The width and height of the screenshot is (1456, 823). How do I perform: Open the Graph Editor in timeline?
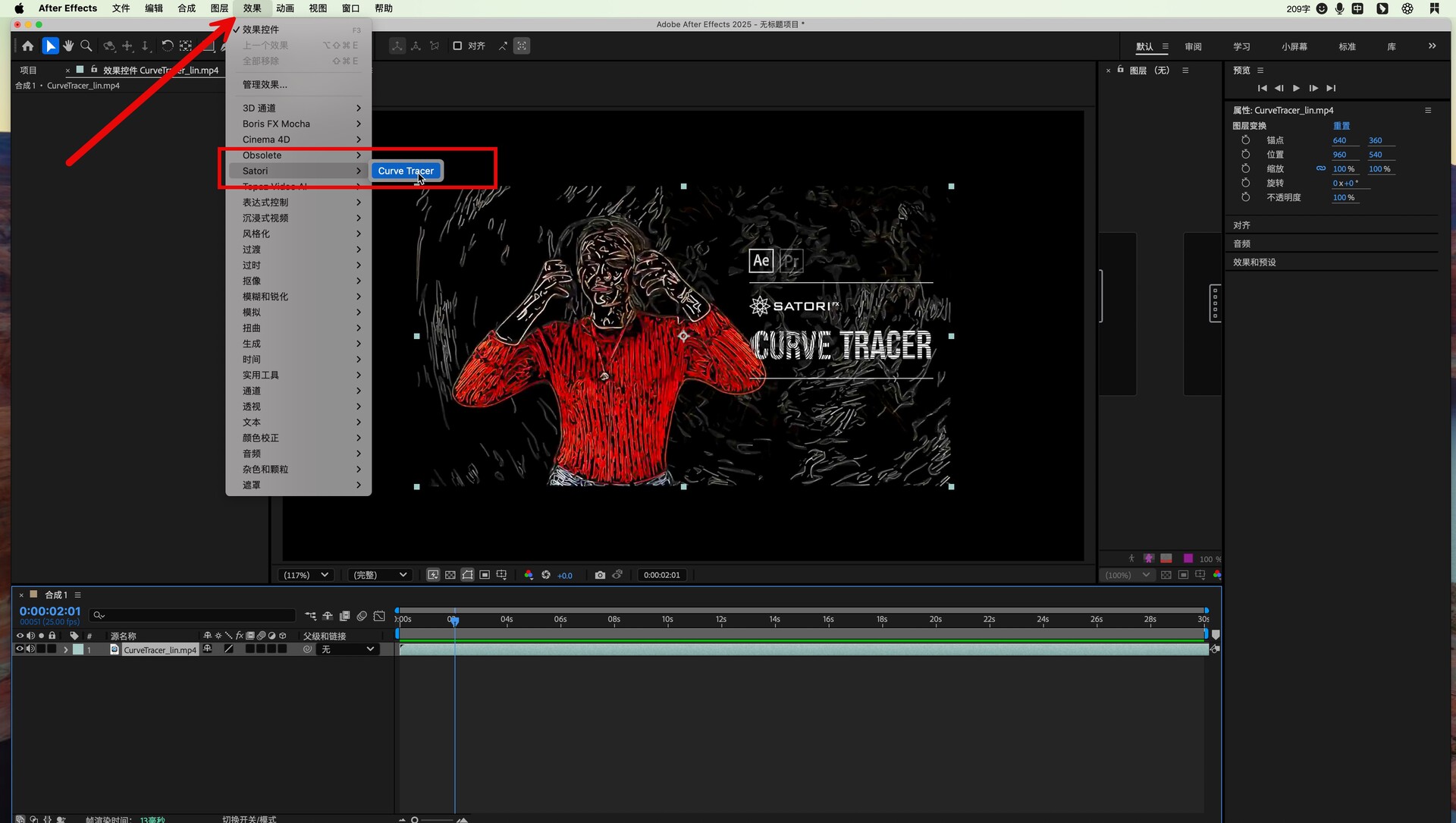point(379,616)
